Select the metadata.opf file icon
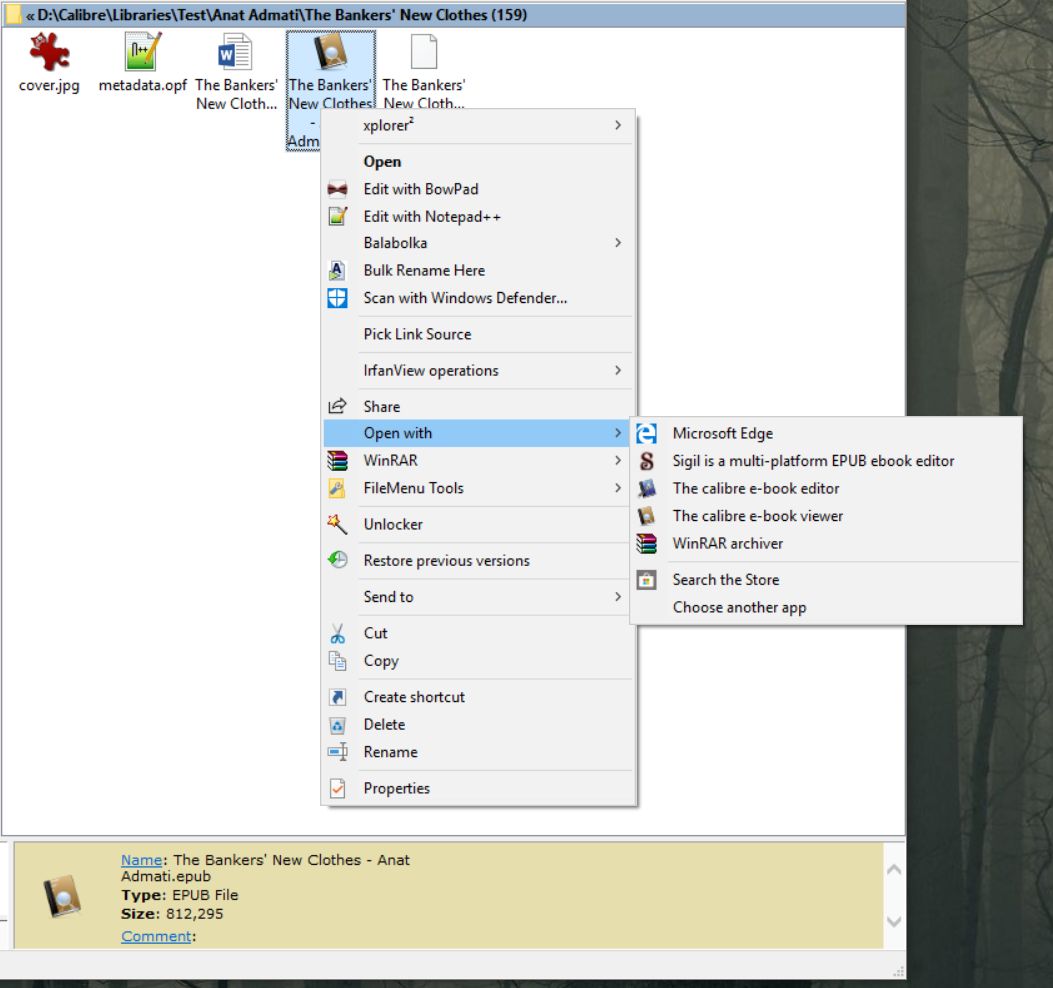Viewport: 1053px width, 988px height. [142, 52]
